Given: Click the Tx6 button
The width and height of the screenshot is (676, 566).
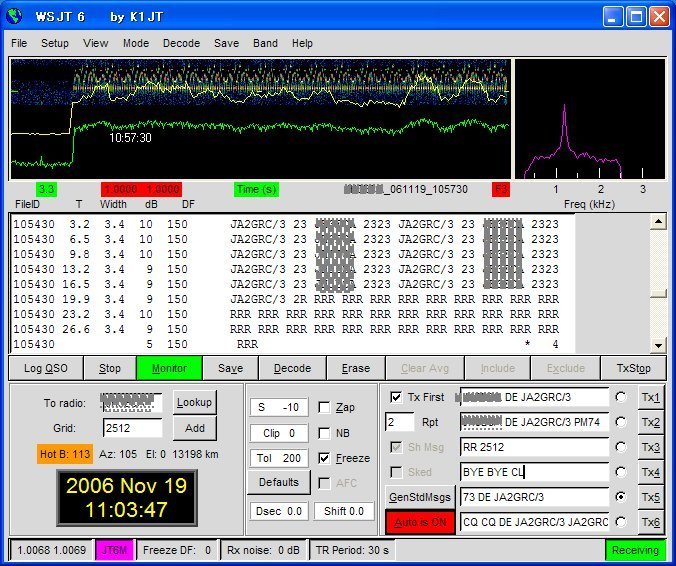Looking at the screenshot, I should [x=651, y=522].
